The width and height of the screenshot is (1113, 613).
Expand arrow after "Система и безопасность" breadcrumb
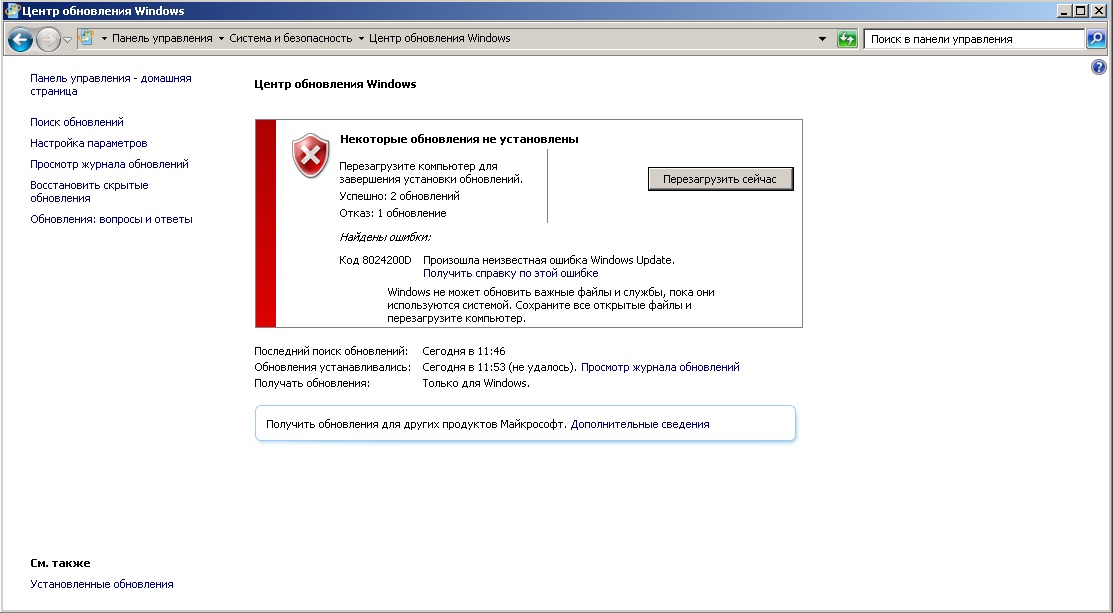click(x=361, y=39)
